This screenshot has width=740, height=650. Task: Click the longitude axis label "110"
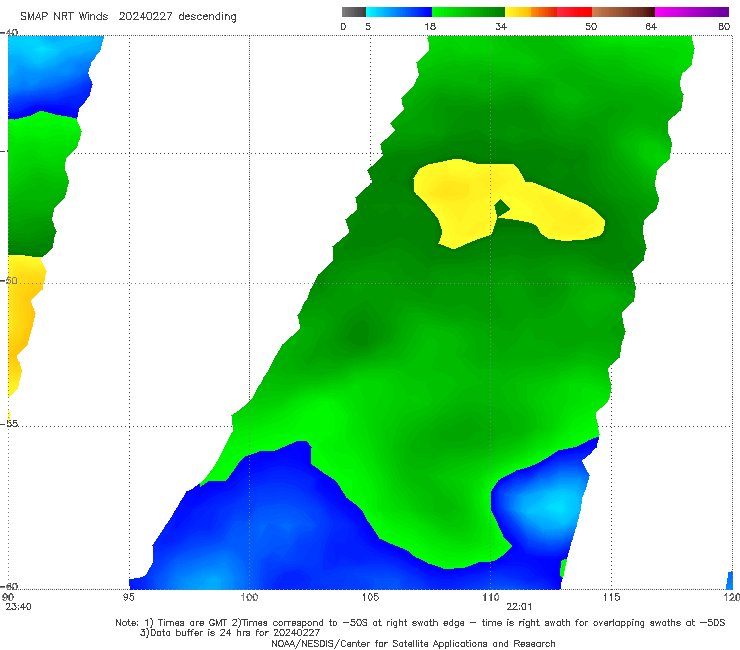[x=491, y=597]
